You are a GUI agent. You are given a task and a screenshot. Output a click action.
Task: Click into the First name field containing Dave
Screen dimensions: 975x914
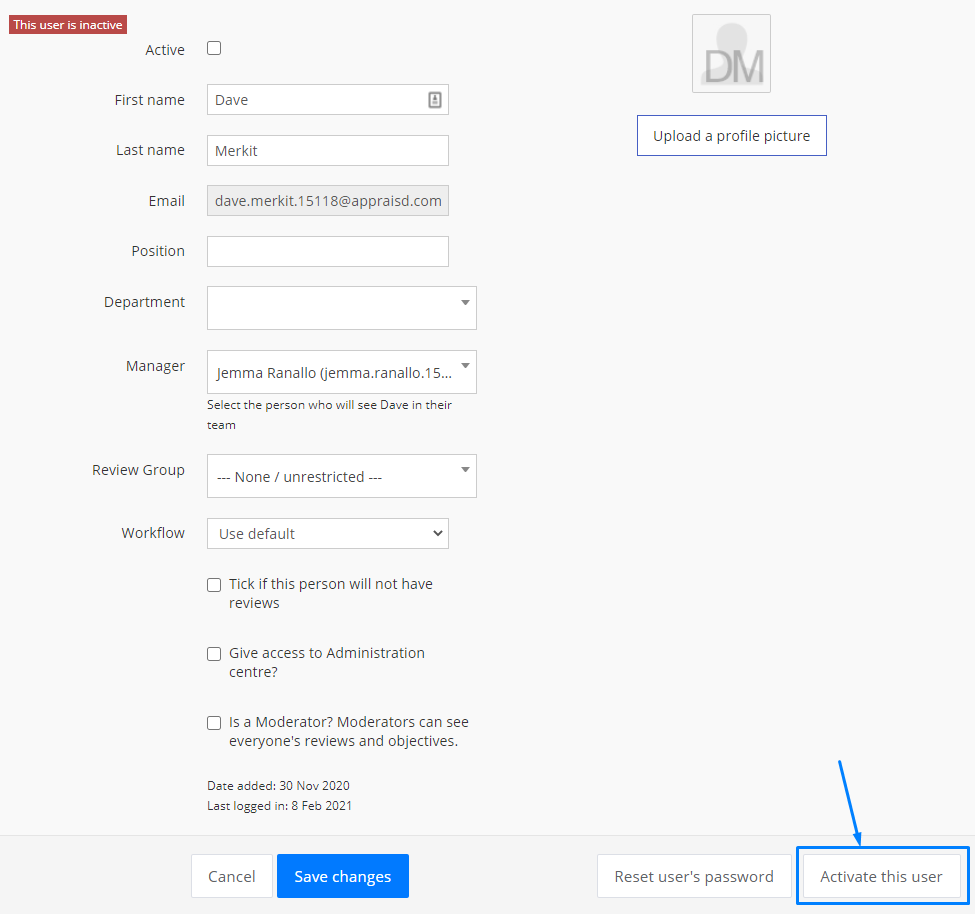tap(315, 100)
